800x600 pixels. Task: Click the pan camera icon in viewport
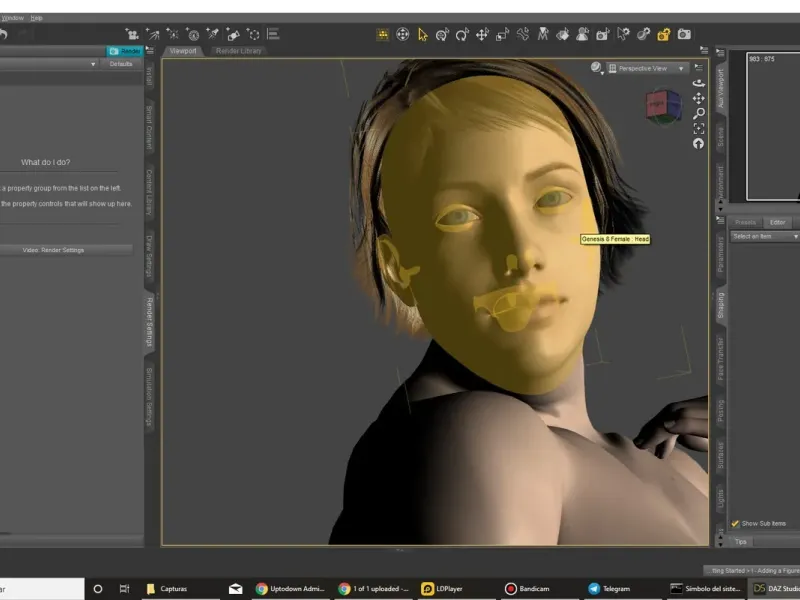[698, 99]
